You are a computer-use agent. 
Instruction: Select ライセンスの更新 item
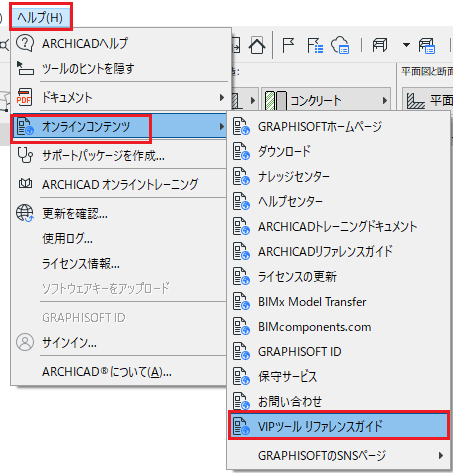coord(338,276)
